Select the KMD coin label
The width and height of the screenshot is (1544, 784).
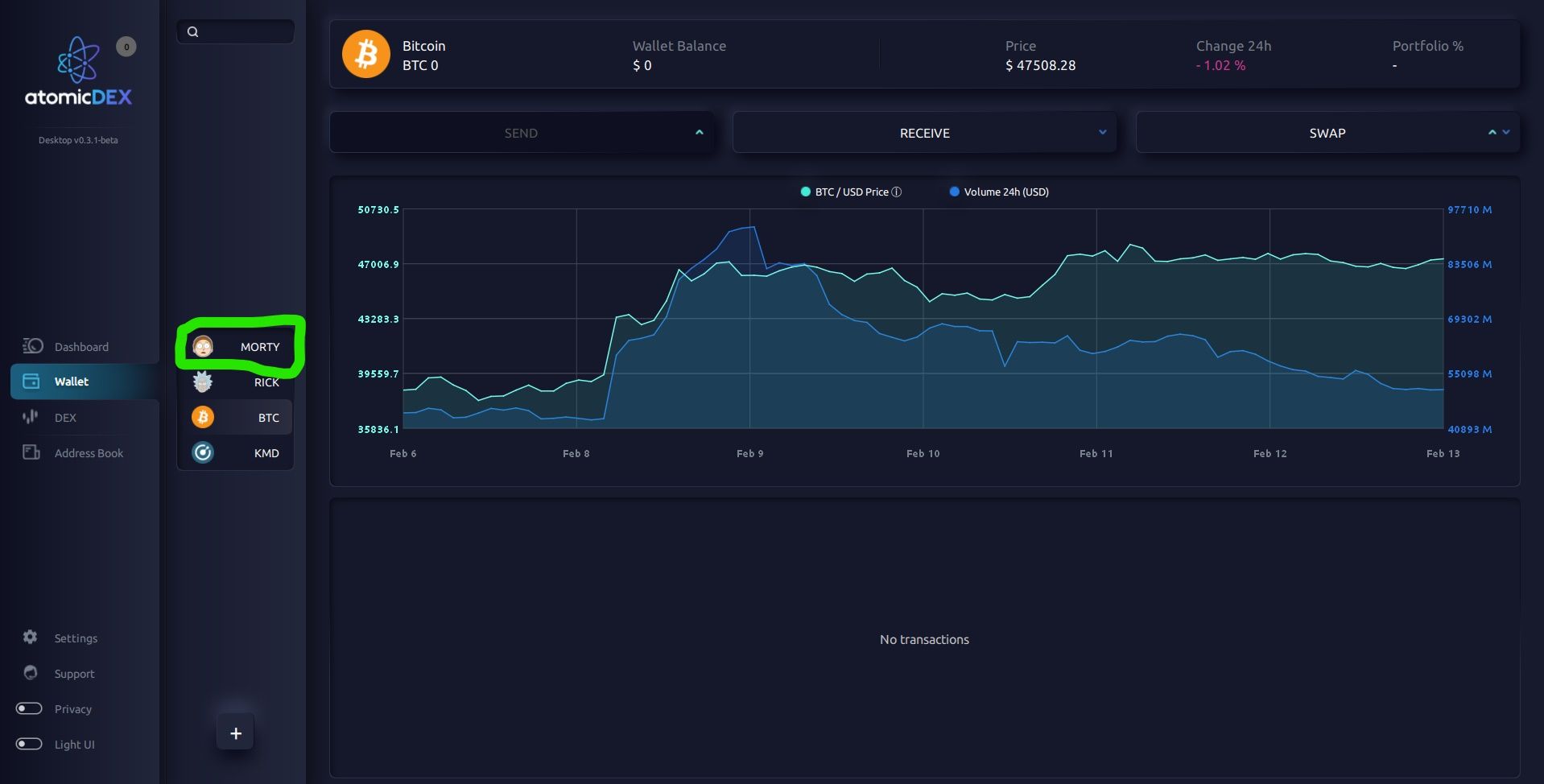(266, 453)
